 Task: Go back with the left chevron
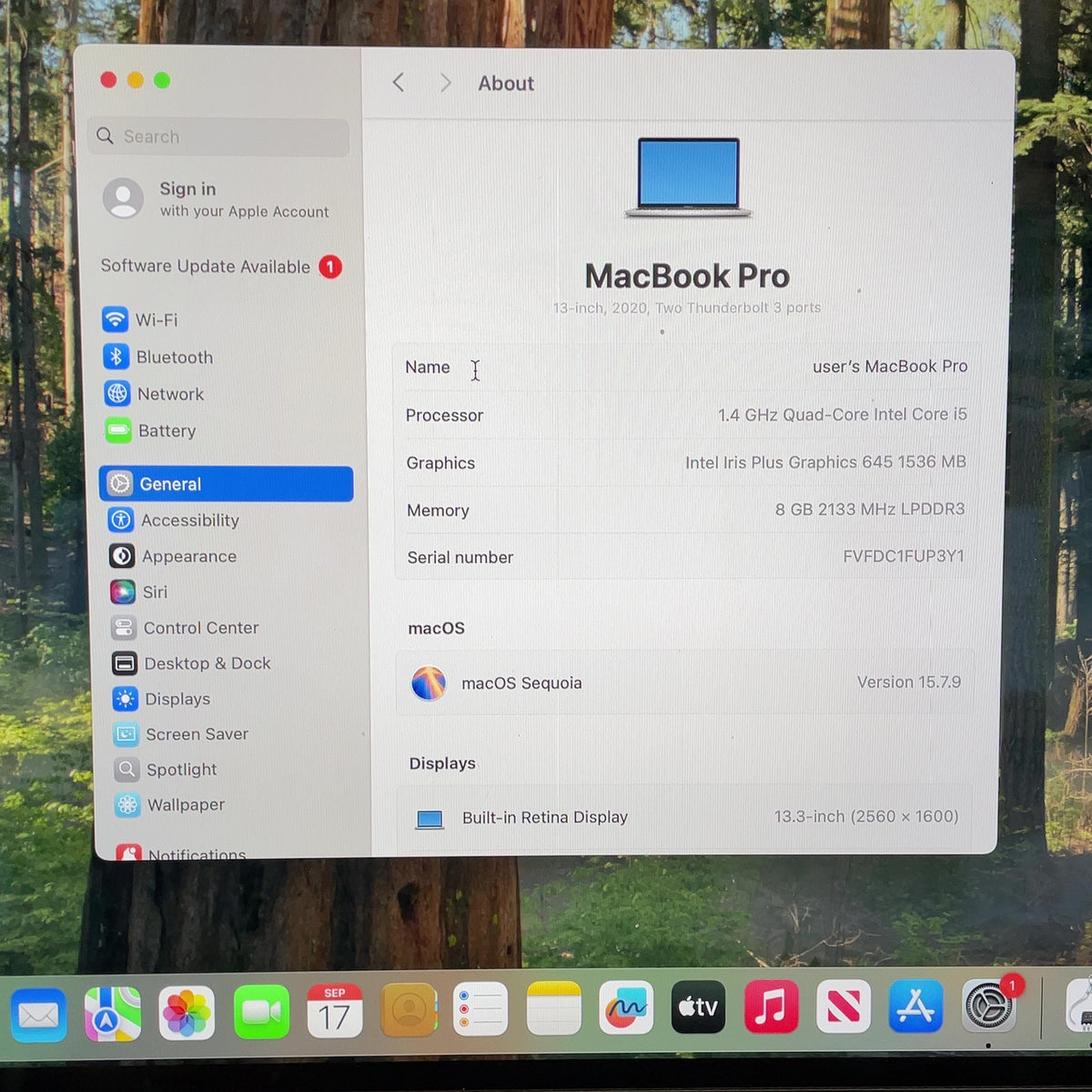click(x=399, y=83)
